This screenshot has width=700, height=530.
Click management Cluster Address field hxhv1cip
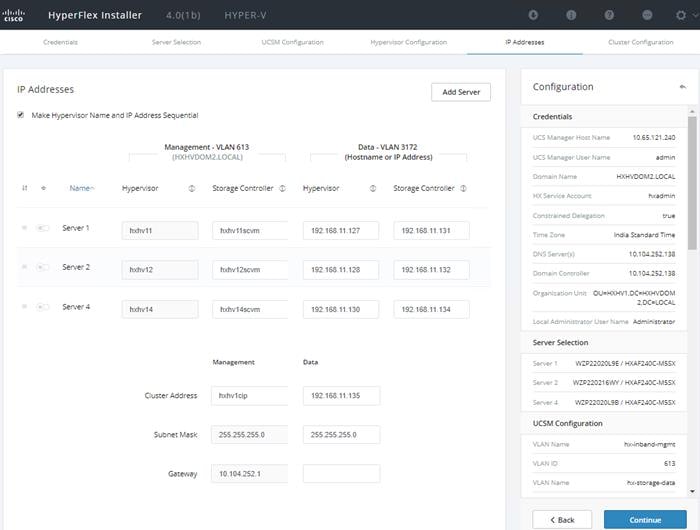250,396
